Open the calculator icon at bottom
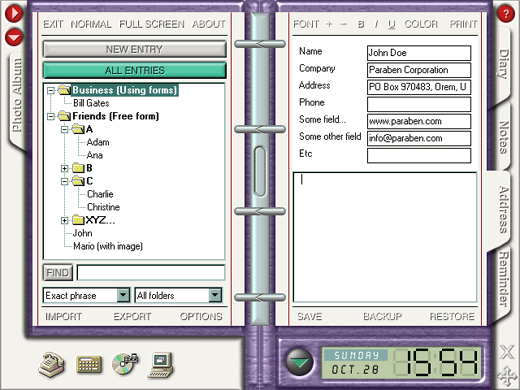Image resolution: width=520 pixels, height=390 pixels. coord(89,364)
